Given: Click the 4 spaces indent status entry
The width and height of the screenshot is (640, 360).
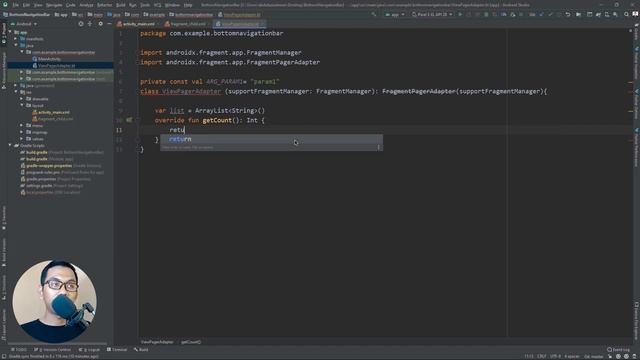Looking at the screenshot, I should point(571,356).
